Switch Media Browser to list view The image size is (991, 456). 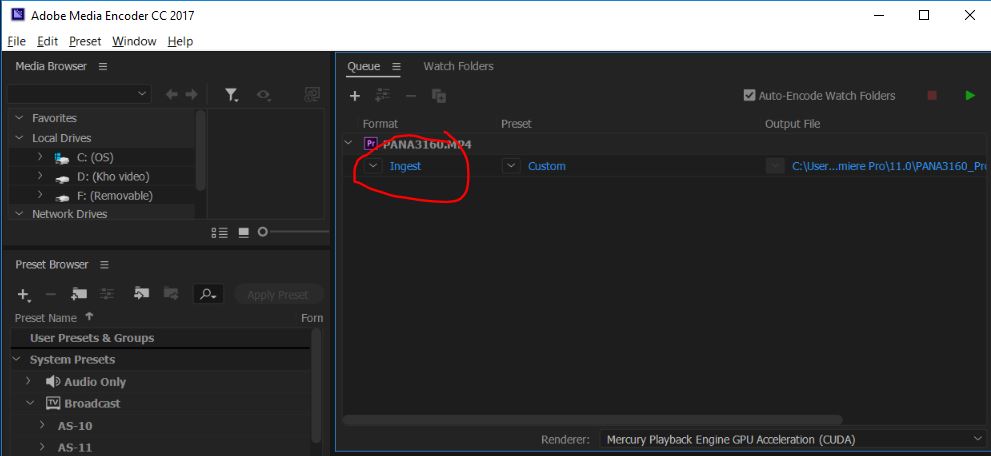pyautogui.click(x=219, y=232)
